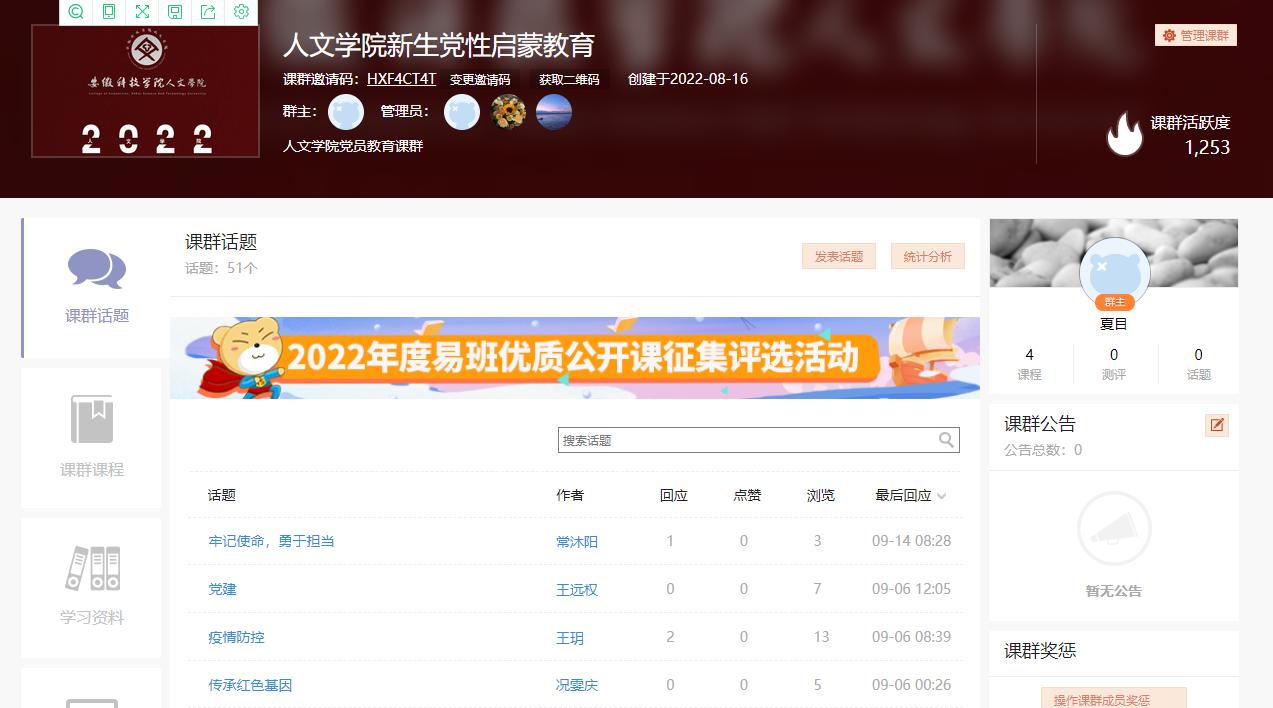Open the gear settings icon above course image
Screen dimensions: 1273x708
click(241, 12)
